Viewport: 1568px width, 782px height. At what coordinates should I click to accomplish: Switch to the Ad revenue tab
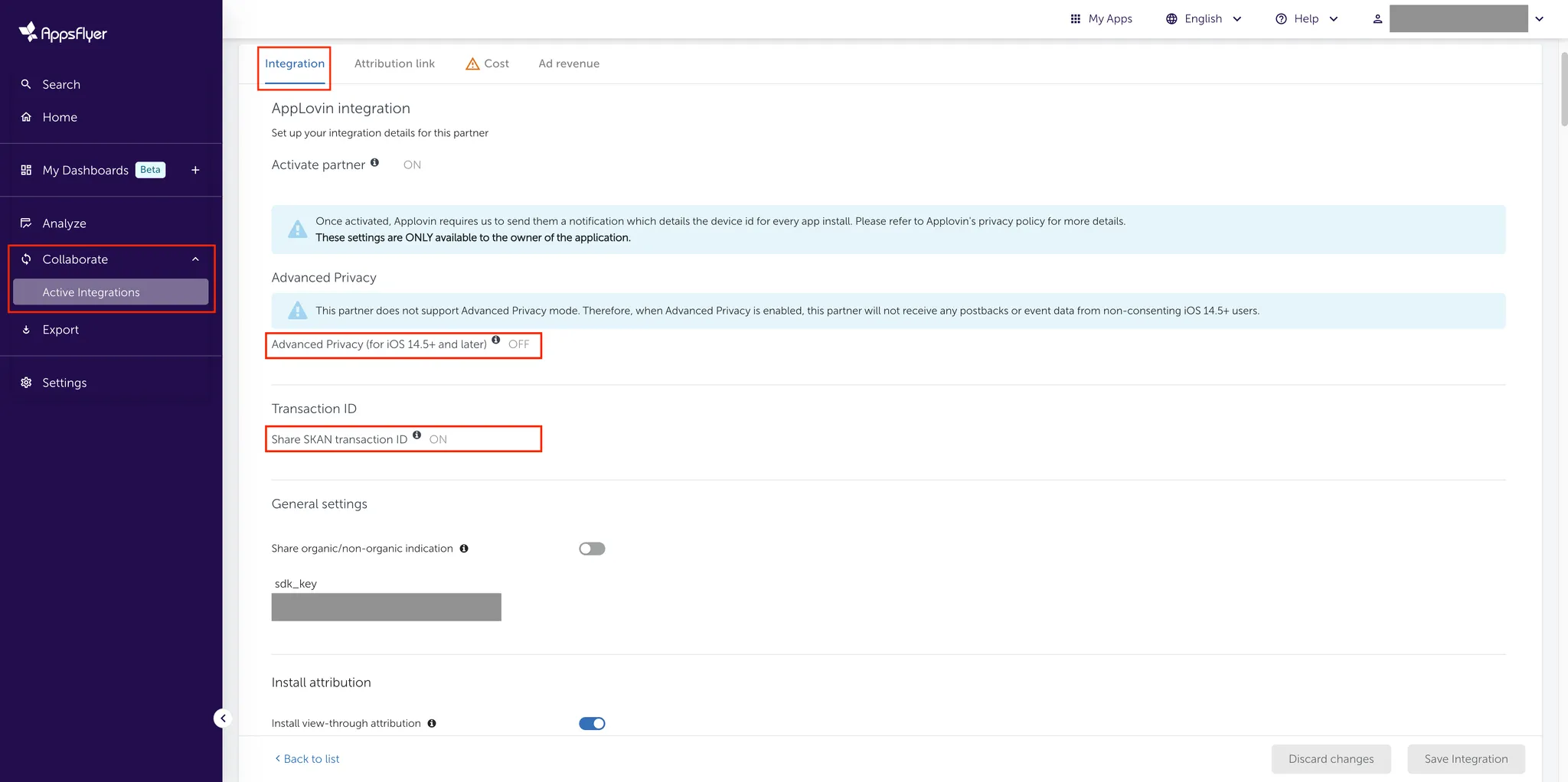tap(569, 64)
